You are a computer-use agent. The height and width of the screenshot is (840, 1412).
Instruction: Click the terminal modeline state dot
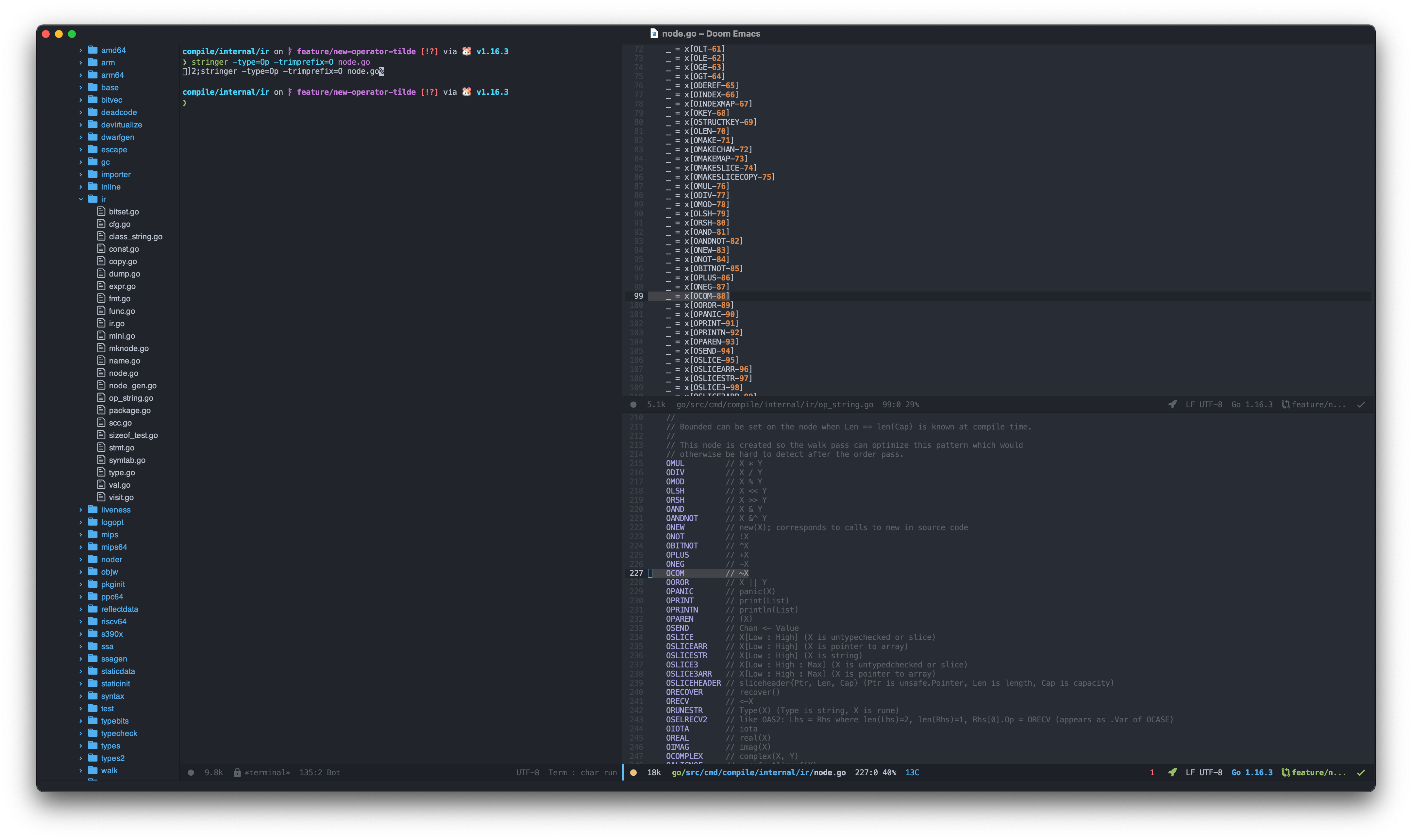191,773
